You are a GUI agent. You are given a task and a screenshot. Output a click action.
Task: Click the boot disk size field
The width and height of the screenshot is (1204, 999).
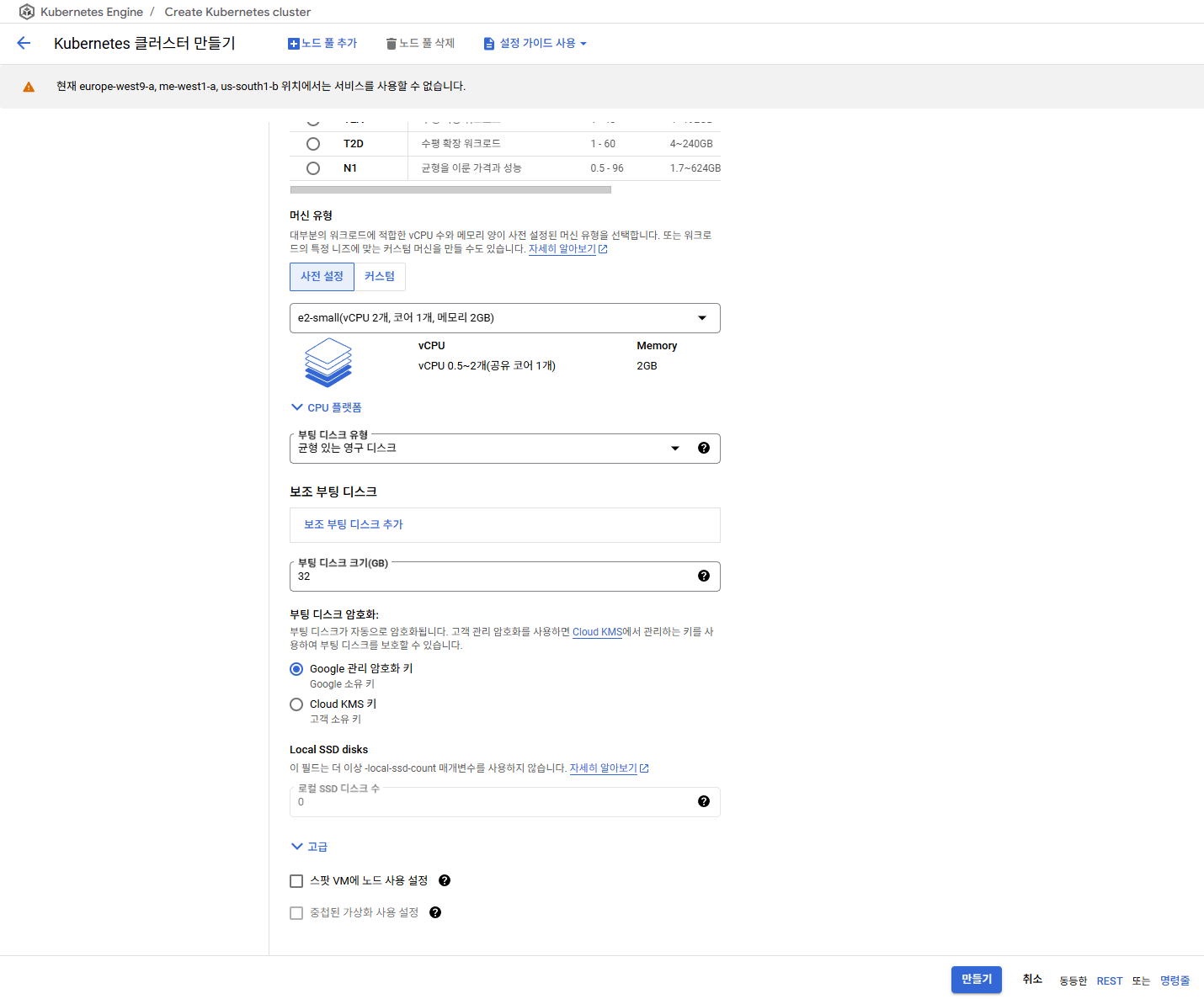click(x=505, y=577)
